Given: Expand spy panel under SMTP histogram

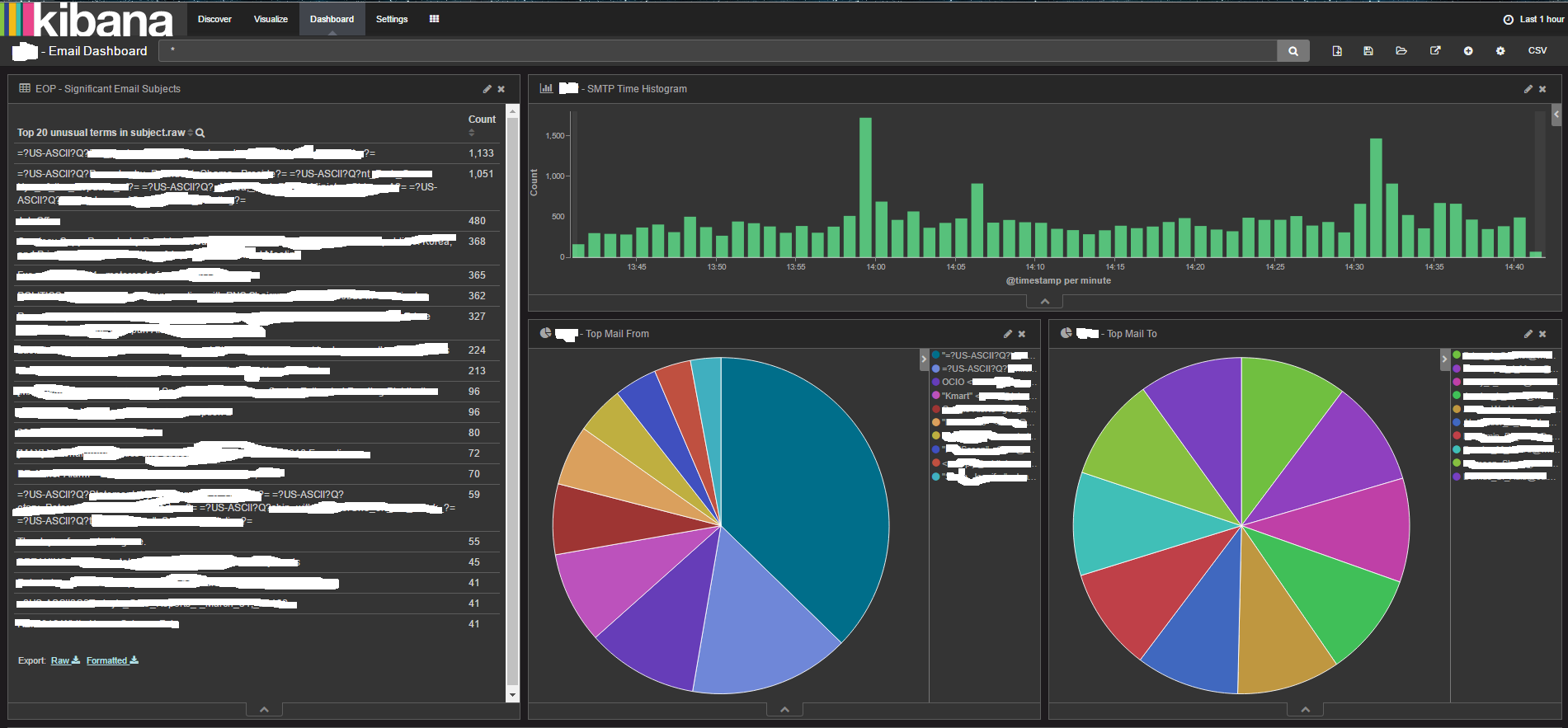Looking at the screenshot, I should (x=1045, y=302).
